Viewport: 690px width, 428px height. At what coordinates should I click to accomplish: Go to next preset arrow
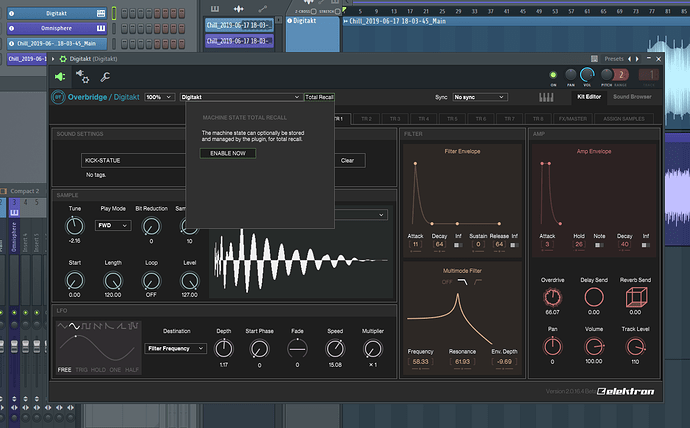coord(637,59)
